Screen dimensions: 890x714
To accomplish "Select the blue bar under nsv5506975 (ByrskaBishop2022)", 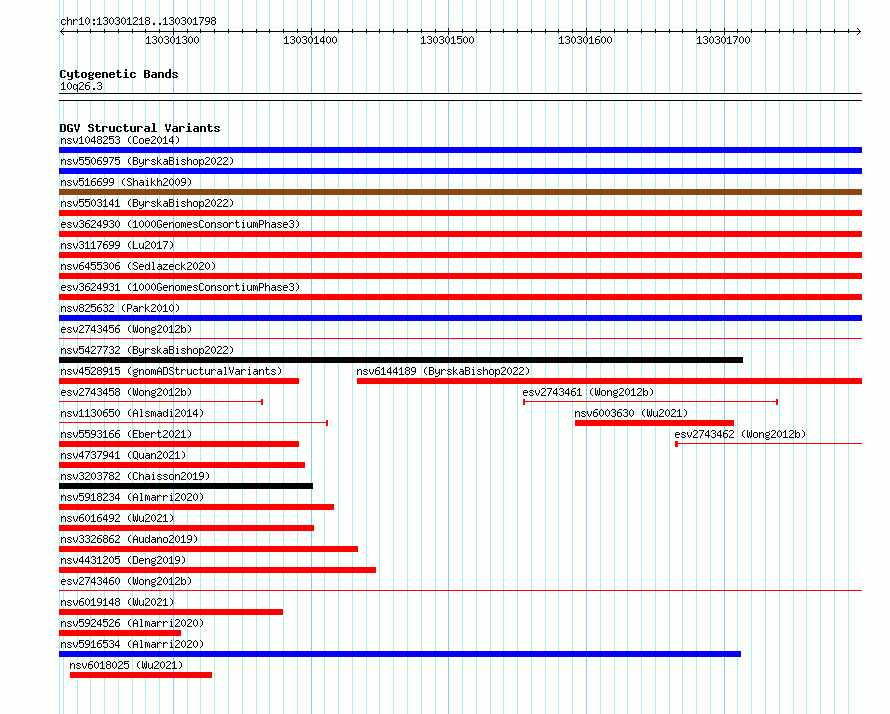I will pyautogui.click(x=460, y=171).
